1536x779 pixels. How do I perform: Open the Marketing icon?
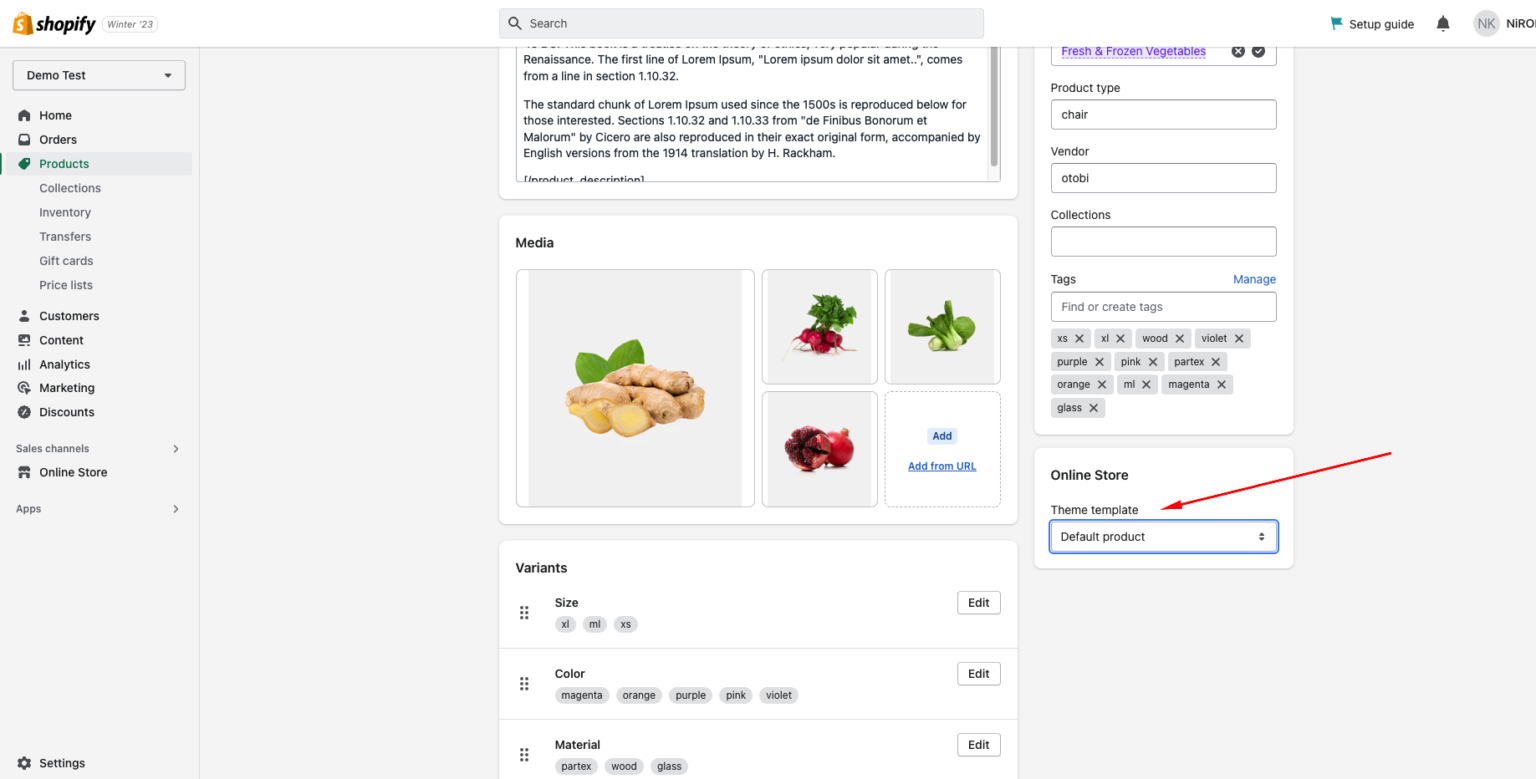click(x=28, y=387)
